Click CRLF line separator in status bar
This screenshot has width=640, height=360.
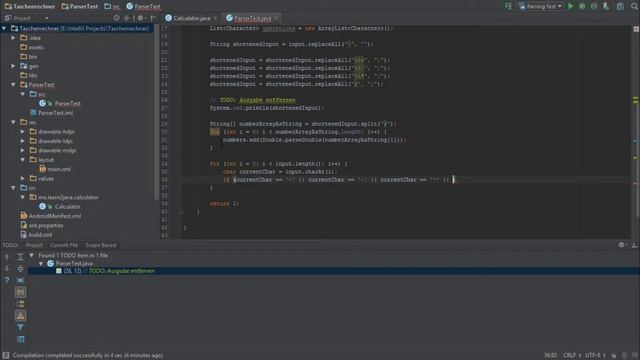point(572,356)
